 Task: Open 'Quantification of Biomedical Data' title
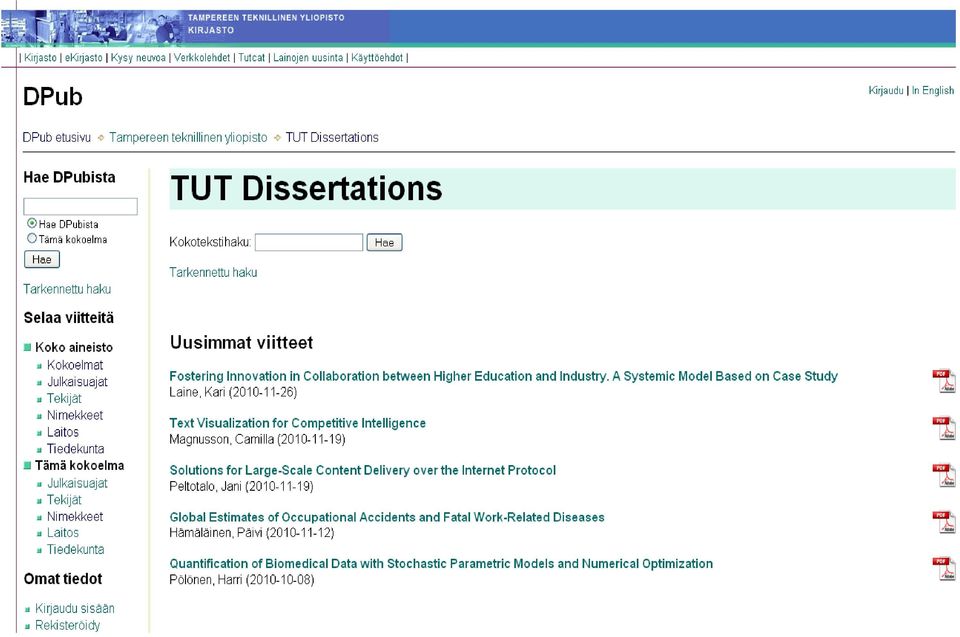(x=441, y=564)
